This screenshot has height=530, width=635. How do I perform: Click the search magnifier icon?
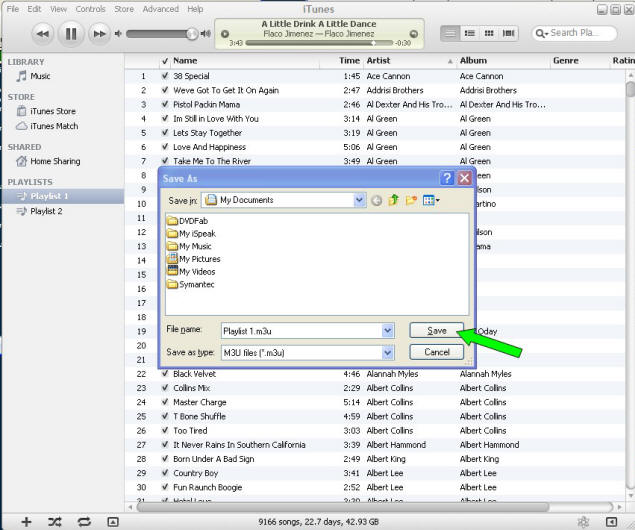tap(541, 33)
